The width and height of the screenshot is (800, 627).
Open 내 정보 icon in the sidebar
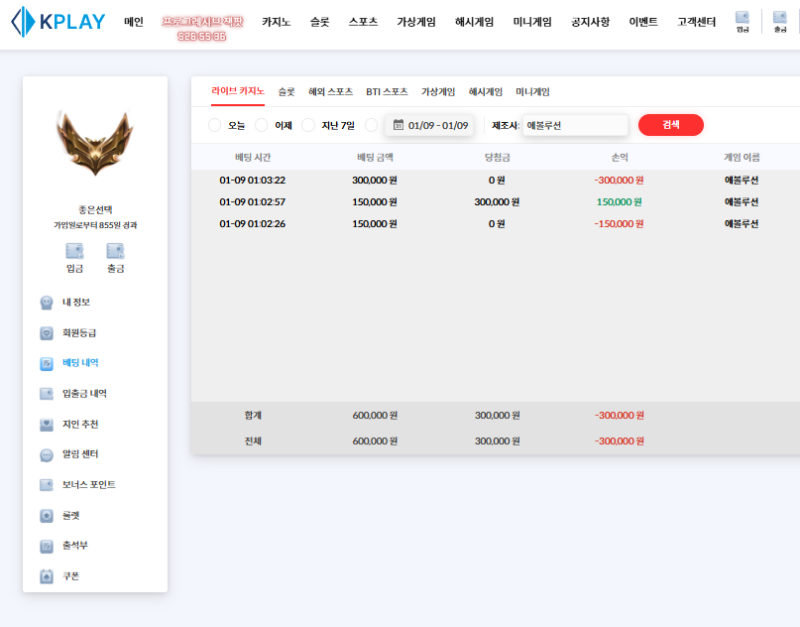(x=46, y=302)
